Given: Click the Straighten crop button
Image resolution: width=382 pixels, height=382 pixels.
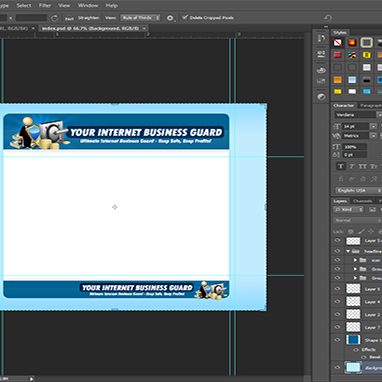Looking at the screenshot, I should tap(89, 18).
